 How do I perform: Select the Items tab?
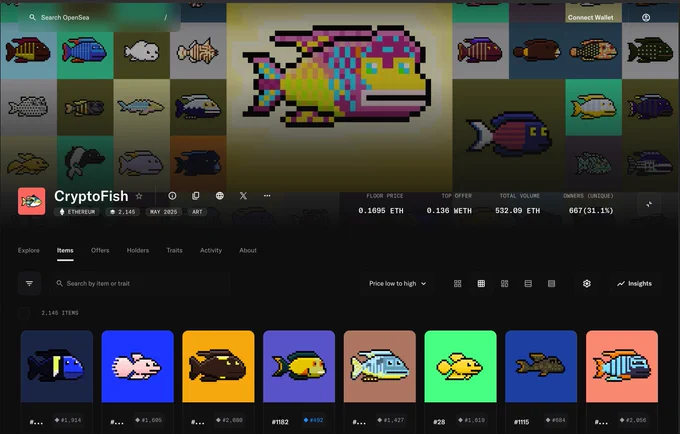(x=65, y=250)
